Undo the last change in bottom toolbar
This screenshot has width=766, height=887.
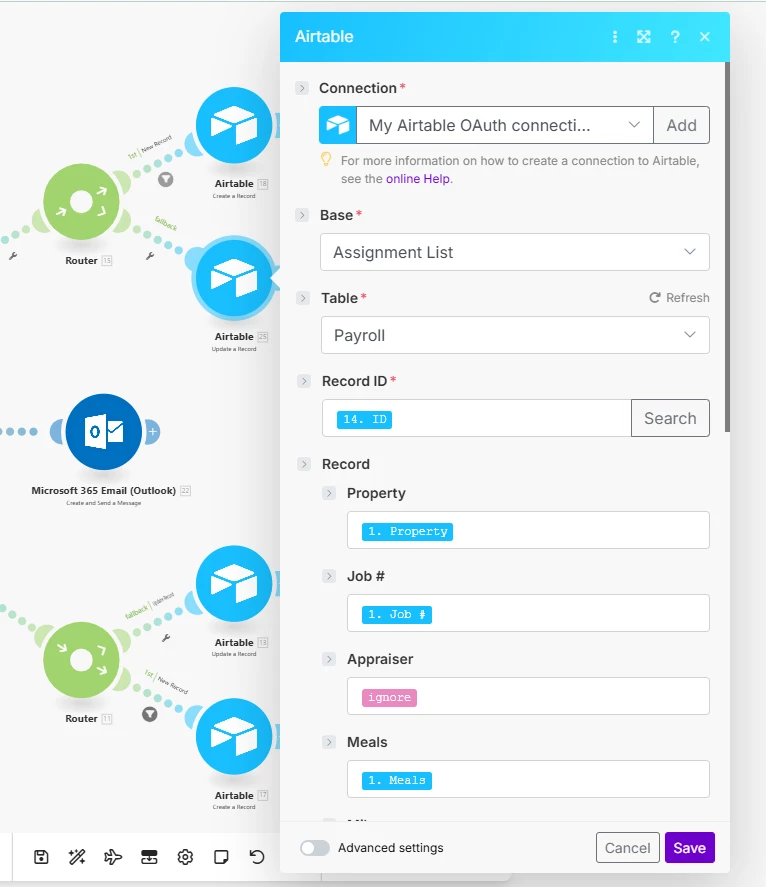257,857
